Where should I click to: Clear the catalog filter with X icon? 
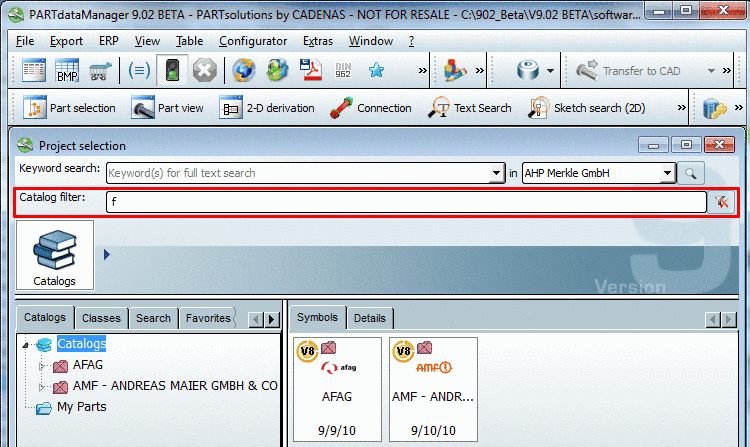pyautogui.click(x=721, y=202)
